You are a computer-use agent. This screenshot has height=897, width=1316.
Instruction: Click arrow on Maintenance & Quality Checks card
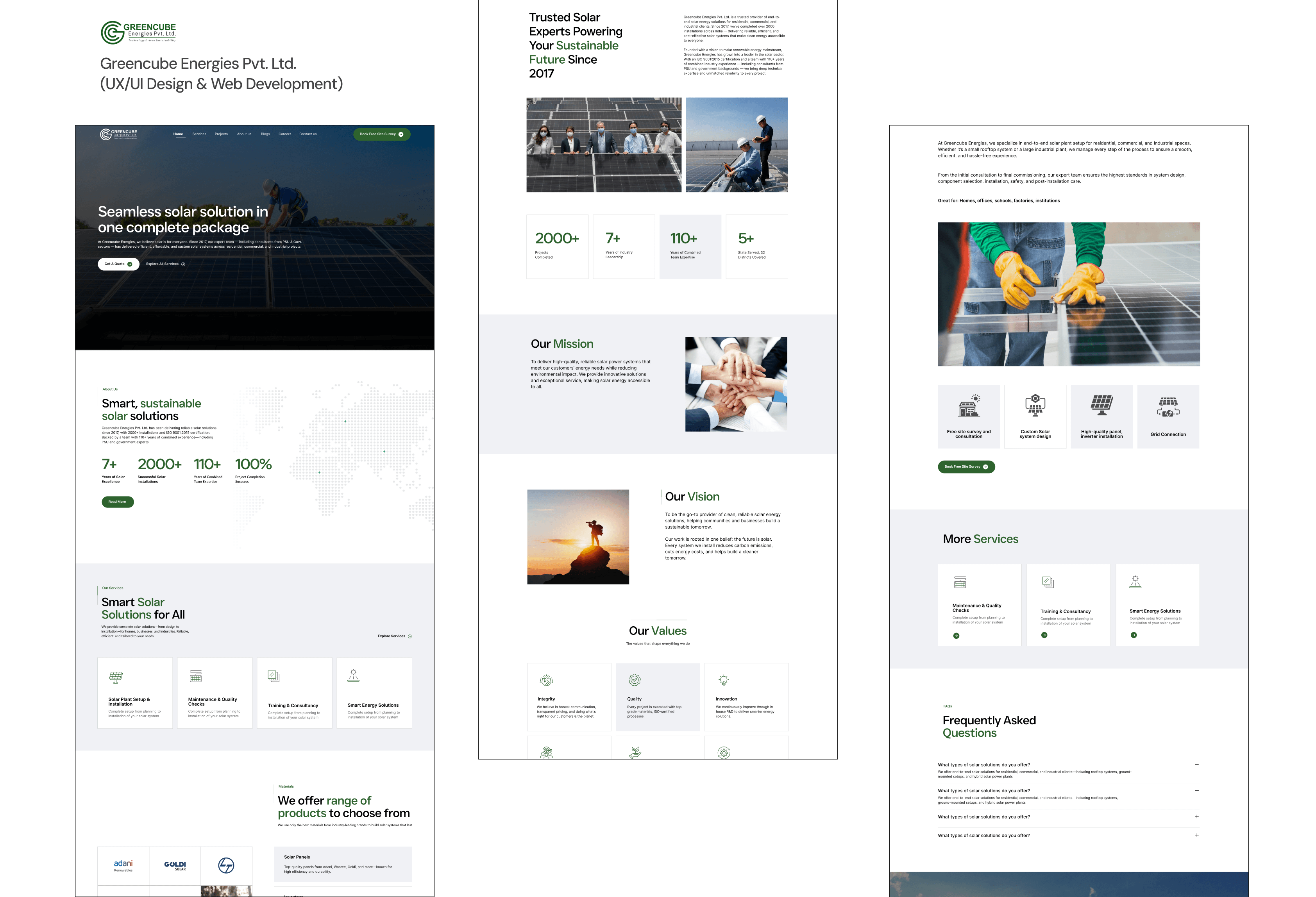[957, 636]
